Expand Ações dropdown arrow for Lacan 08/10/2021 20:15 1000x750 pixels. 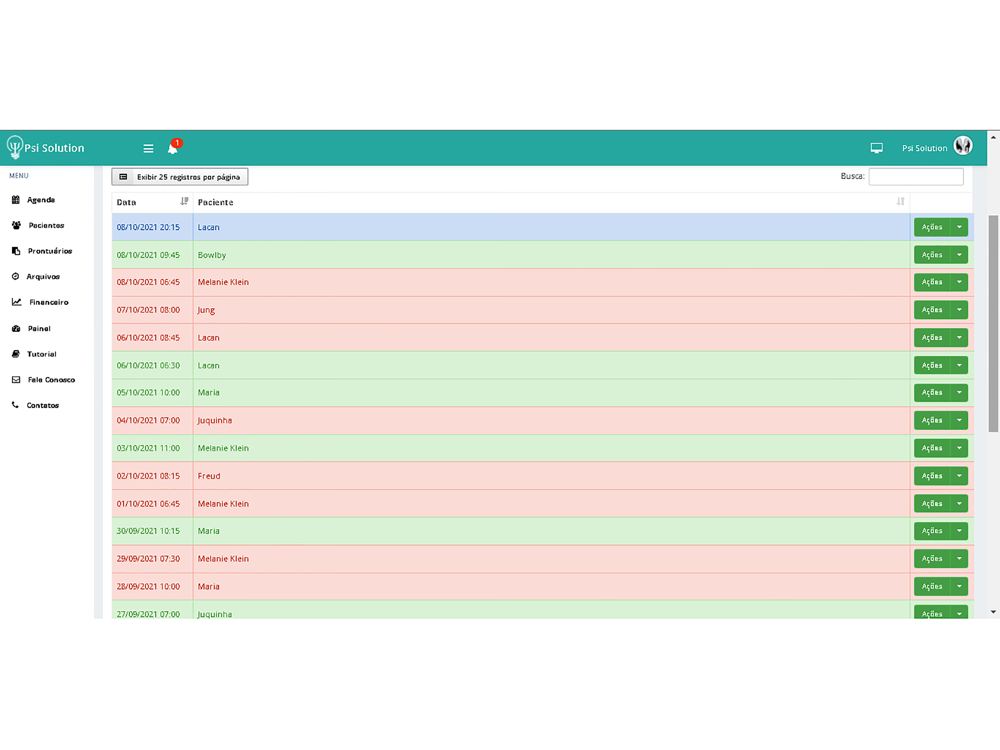(959, 227)
